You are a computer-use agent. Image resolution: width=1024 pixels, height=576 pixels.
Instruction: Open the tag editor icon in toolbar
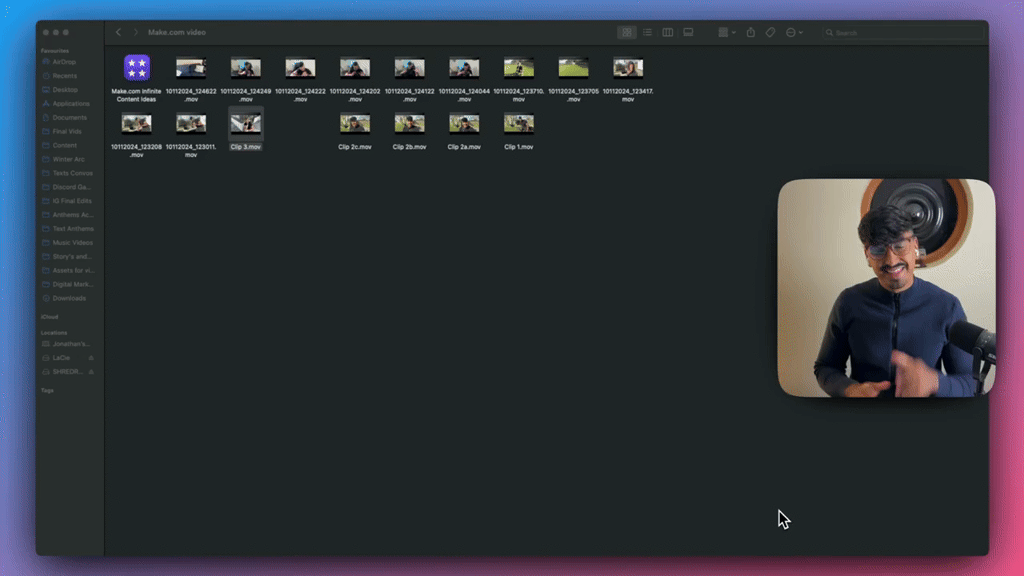click(770, 32)
